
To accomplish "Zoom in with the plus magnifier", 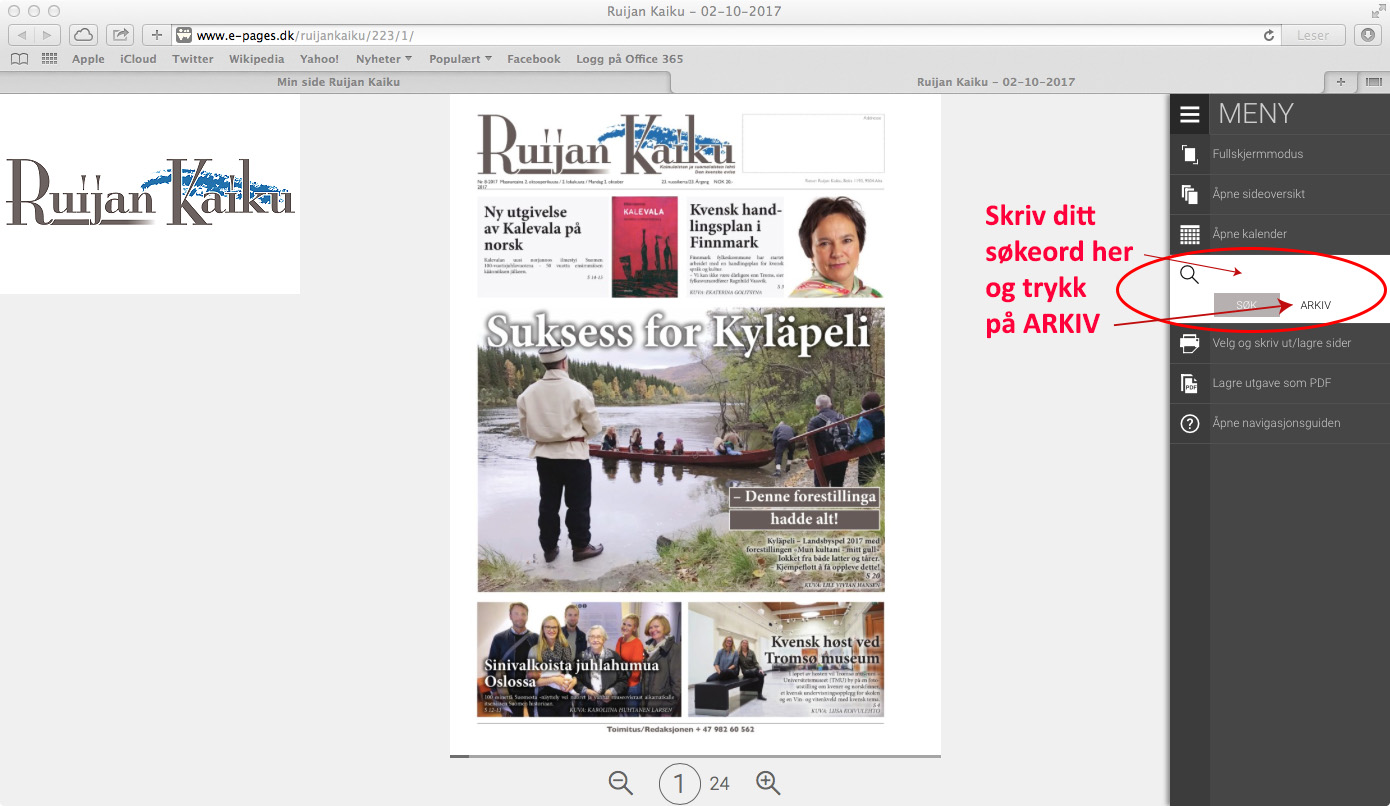I will pyautogui.click(x=768, y=783).
